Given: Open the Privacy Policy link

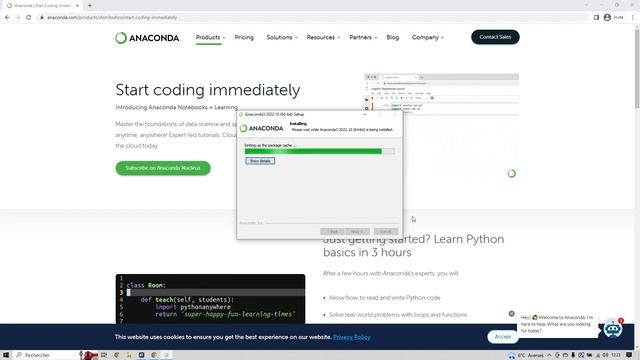Looking at the screenshot, I should (352, 337).
